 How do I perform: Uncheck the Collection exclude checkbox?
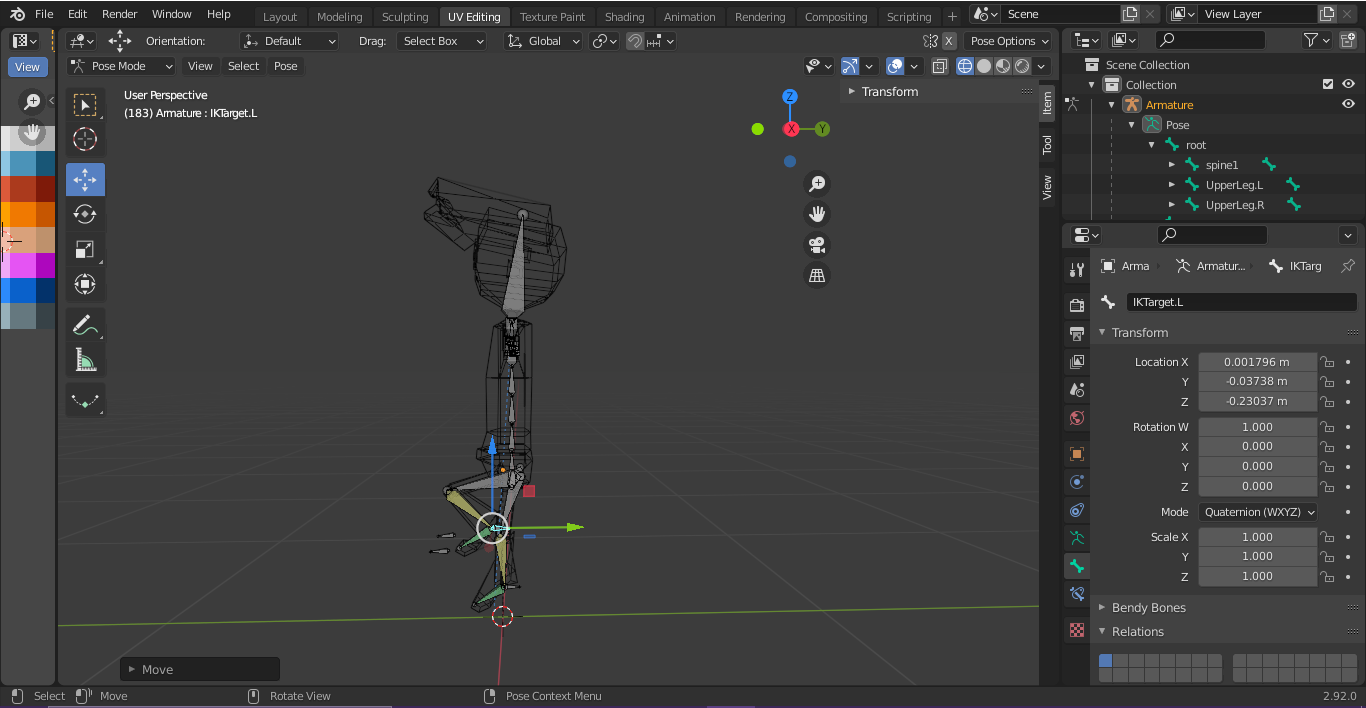tap(1328, 85)
